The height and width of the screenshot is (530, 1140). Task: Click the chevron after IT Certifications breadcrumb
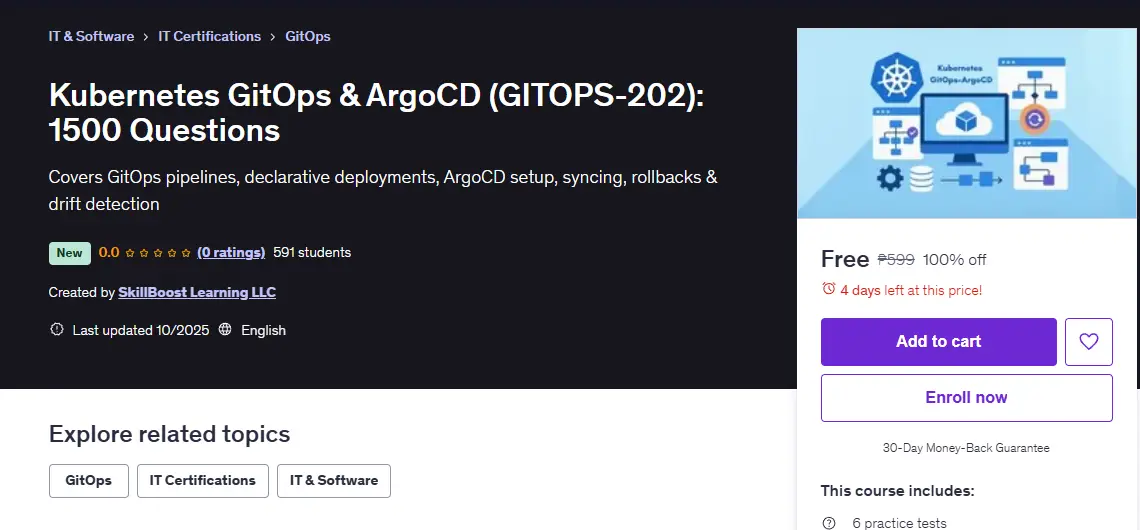pos(273,36)
